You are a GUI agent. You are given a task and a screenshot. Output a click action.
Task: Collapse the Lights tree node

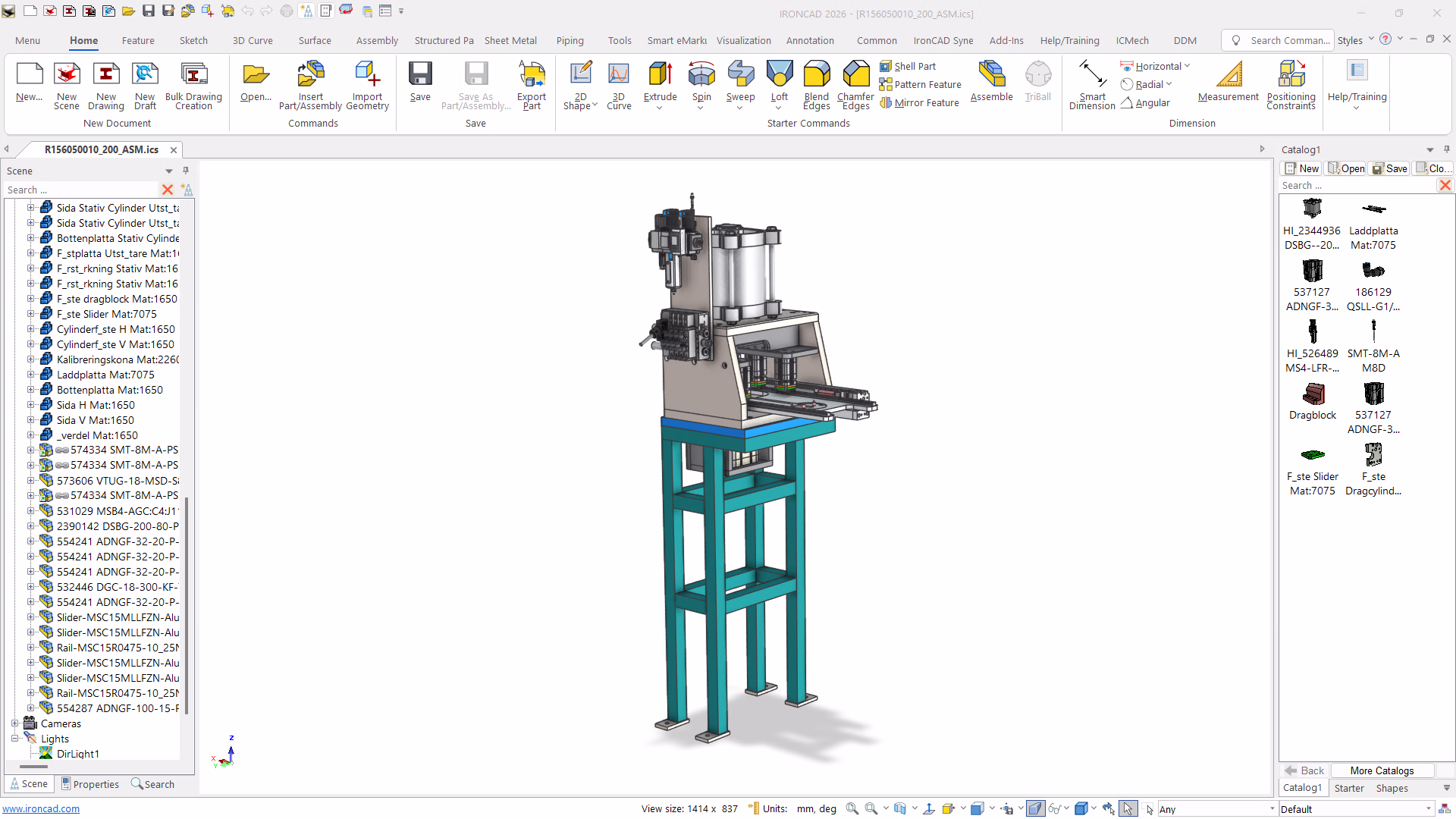(x=14, y=739)
